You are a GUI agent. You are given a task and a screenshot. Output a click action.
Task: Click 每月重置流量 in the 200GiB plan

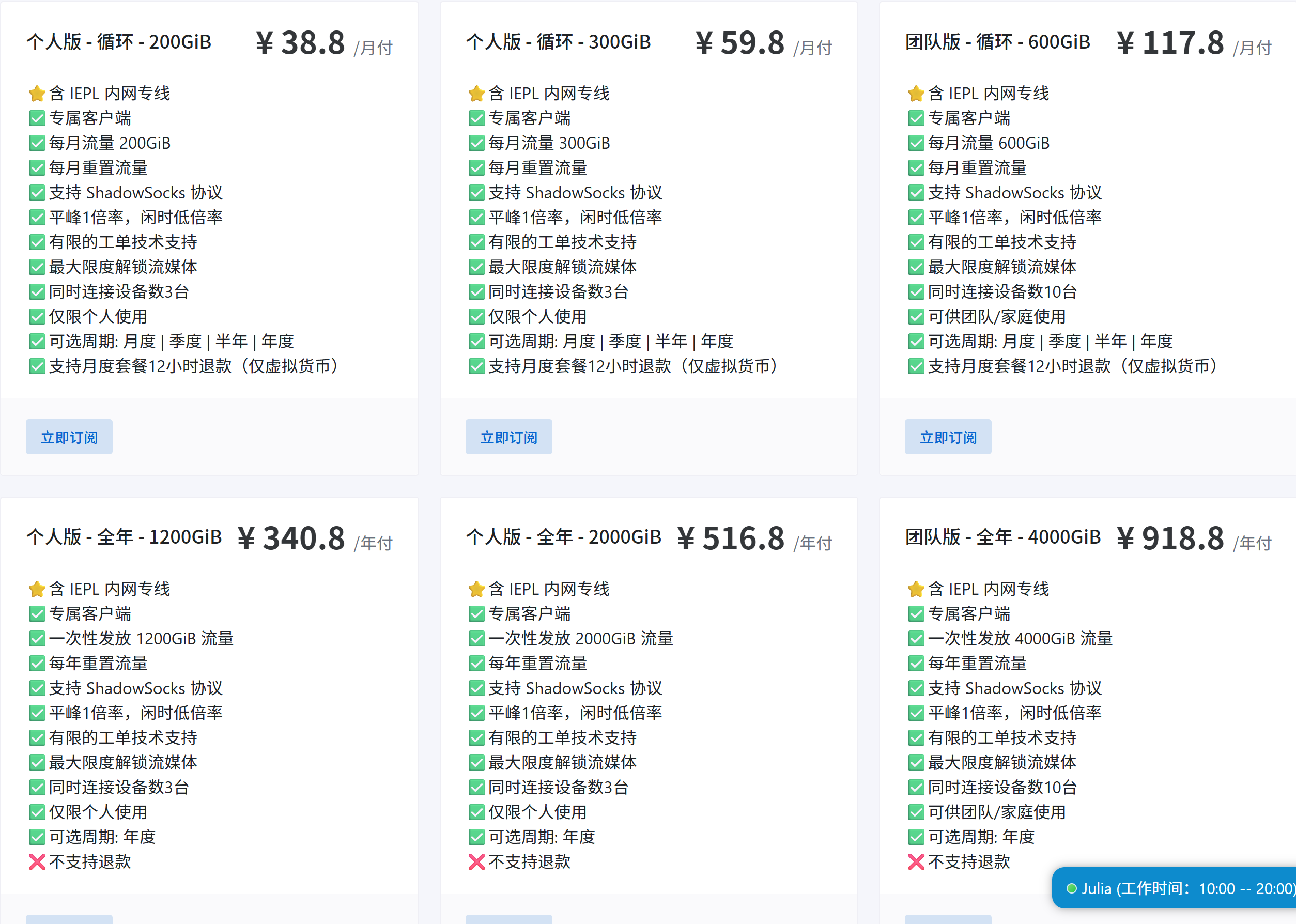point(98,168)
